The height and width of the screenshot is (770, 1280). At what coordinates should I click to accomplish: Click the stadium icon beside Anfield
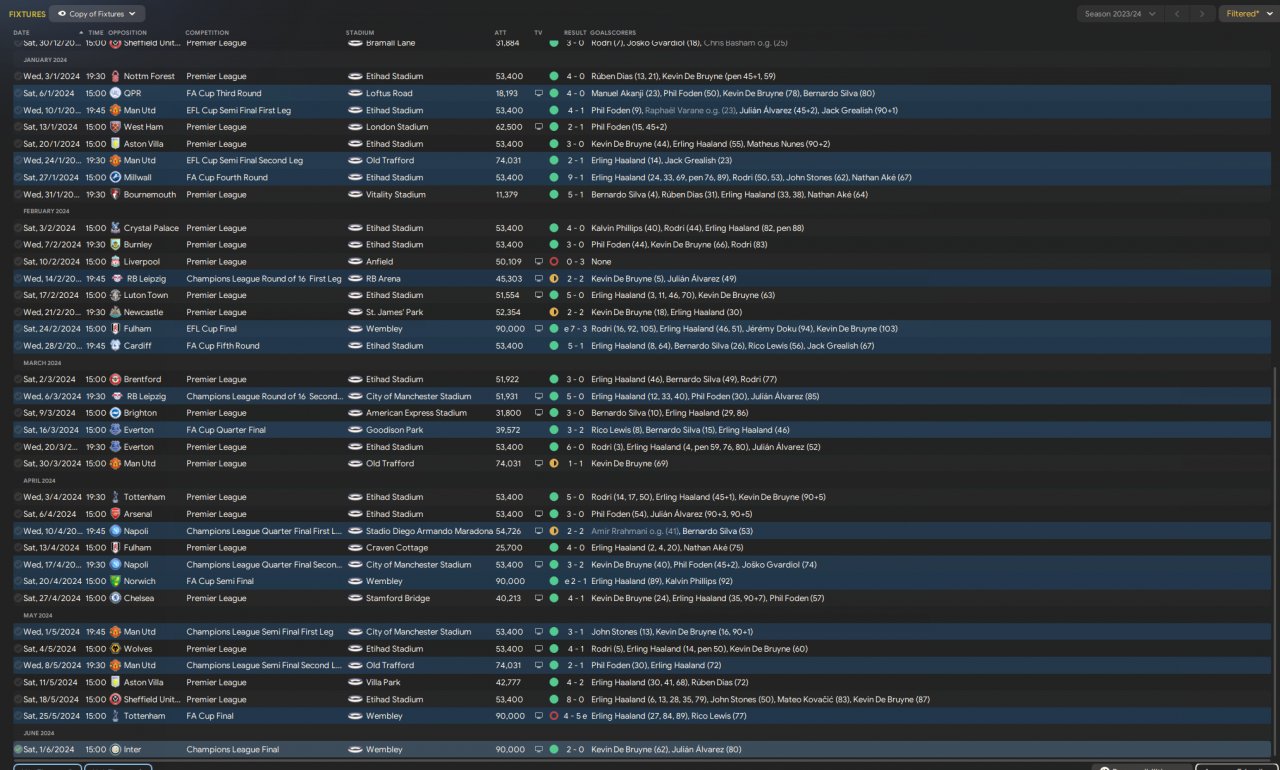tap(355, 262)
